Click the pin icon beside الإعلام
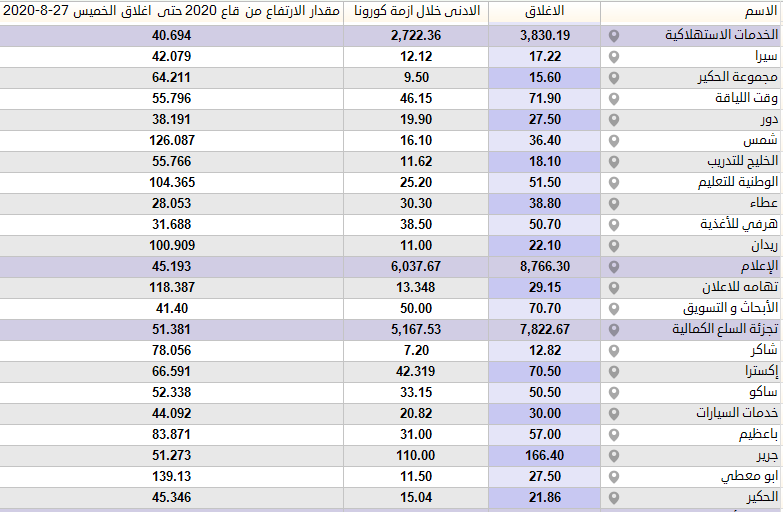The width and height of the screenshot is (783, 512). tap(614, 267)
